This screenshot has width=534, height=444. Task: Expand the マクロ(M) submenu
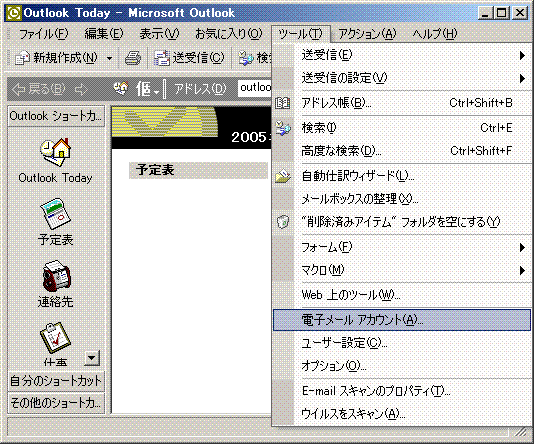click(x=522, y=270)
